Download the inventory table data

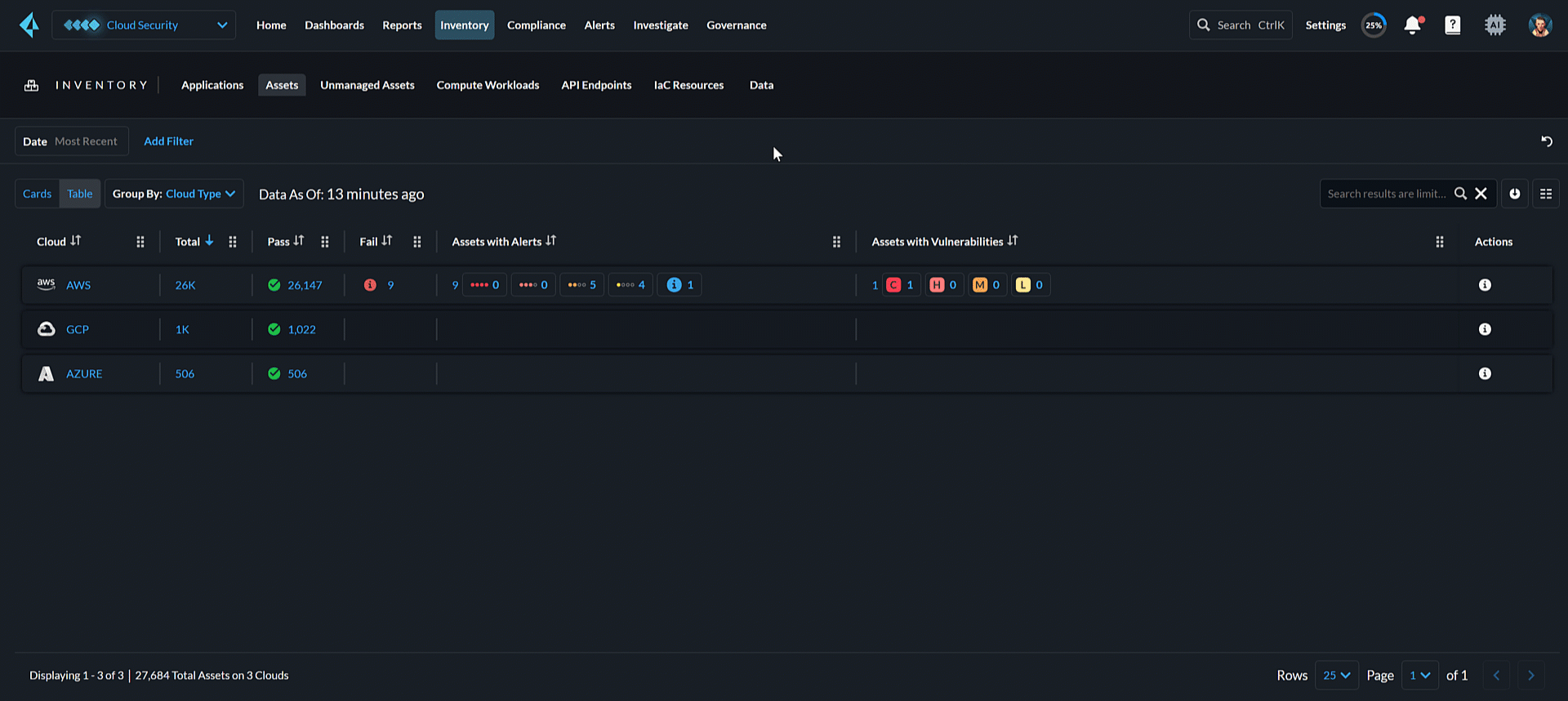tap(1515, 194)
